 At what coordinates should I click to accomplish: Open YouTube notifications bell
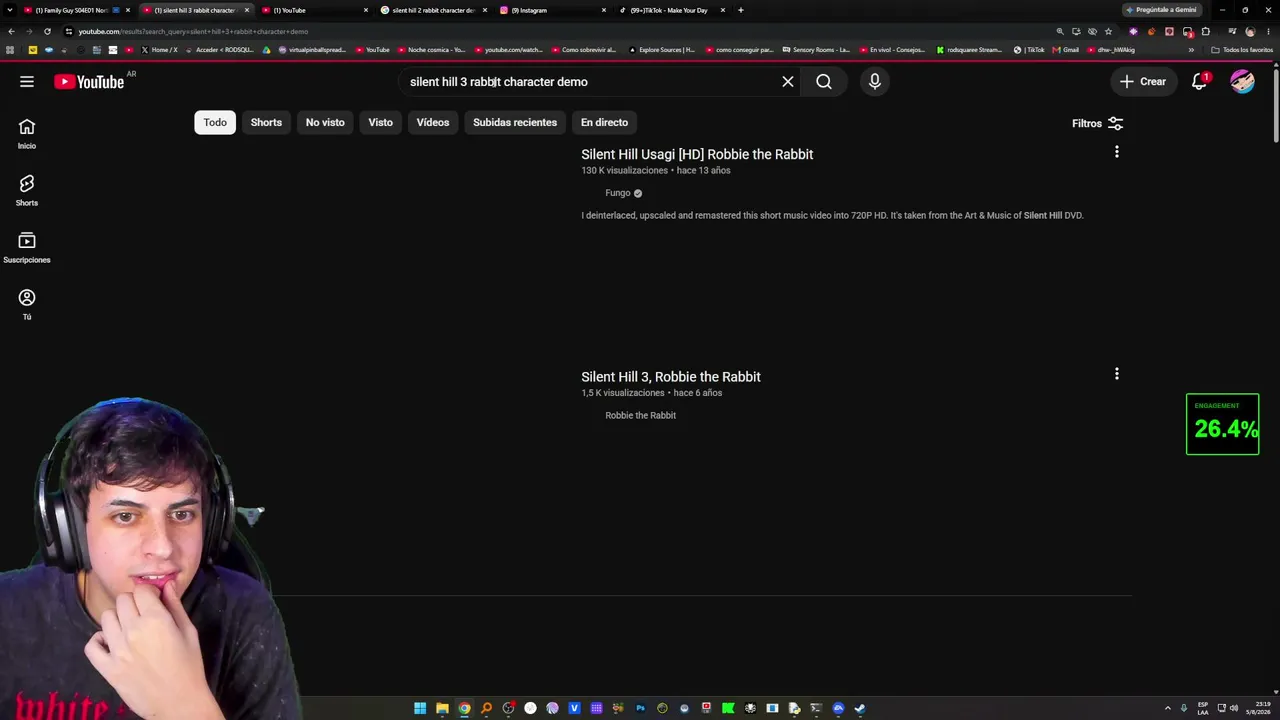(1200, 82)
